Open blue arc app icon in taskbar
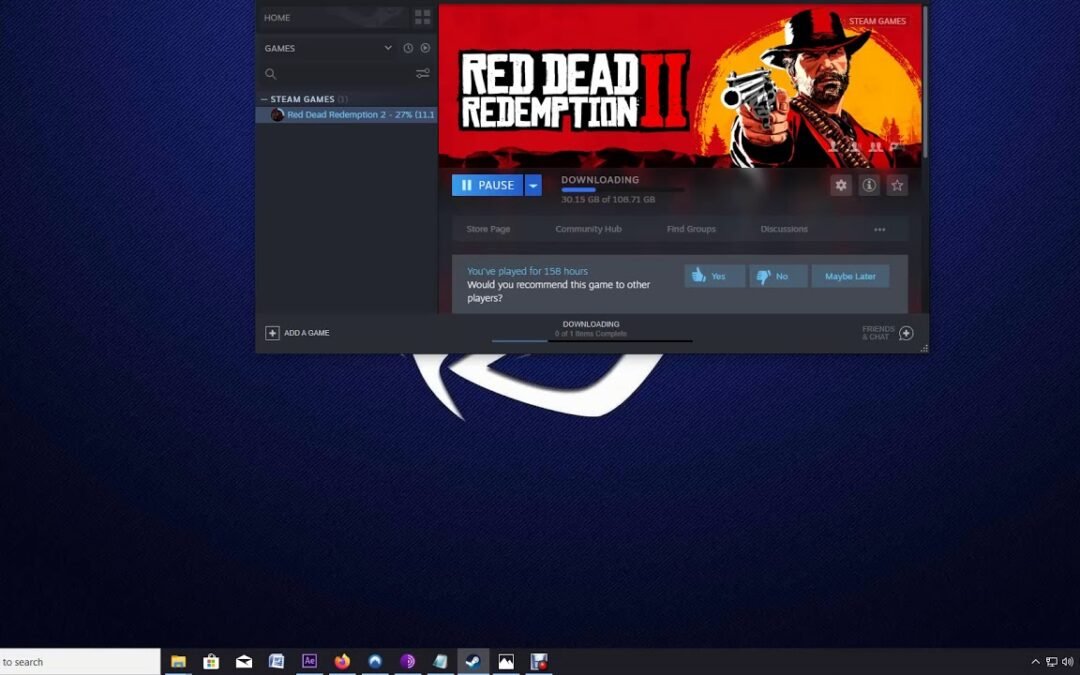The width and height of the screenshot is (1080, 675). tap(375, 662)
